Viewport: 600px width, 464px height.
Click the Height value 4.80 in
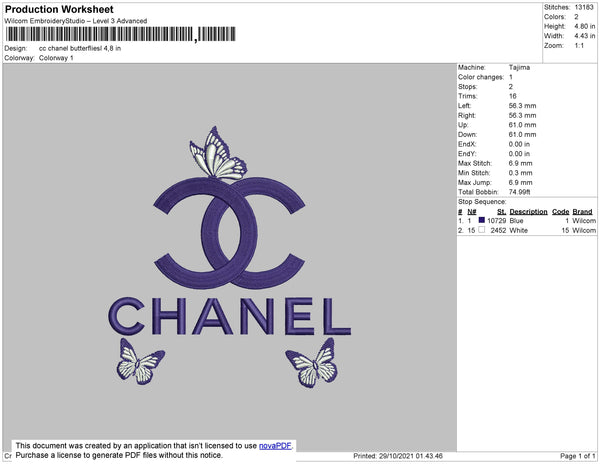pyautogui.click(x=585, y=26)
